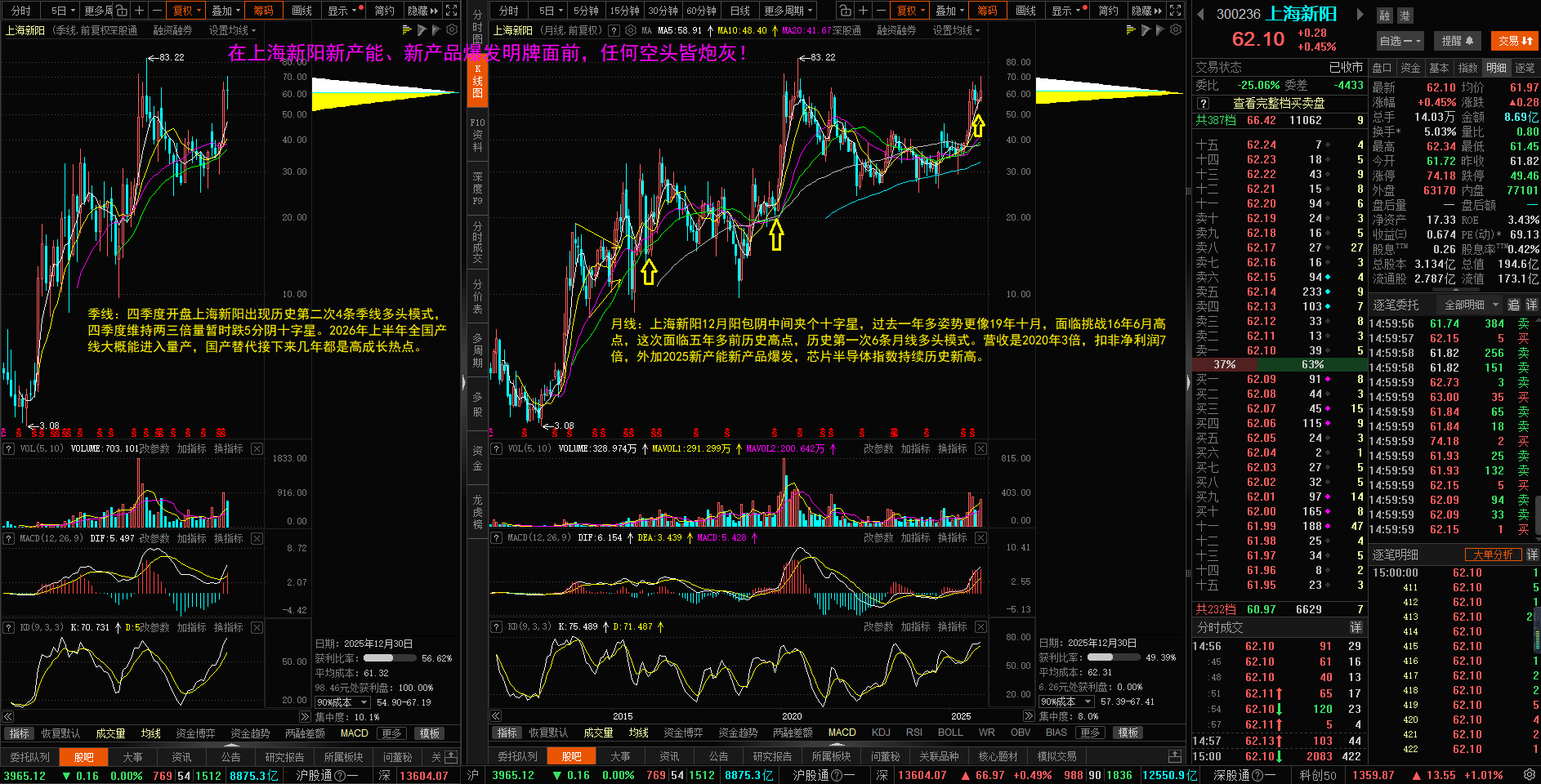
Task: Open list icon above left chart
Action: pyautogui.click(x=406, y=29)
